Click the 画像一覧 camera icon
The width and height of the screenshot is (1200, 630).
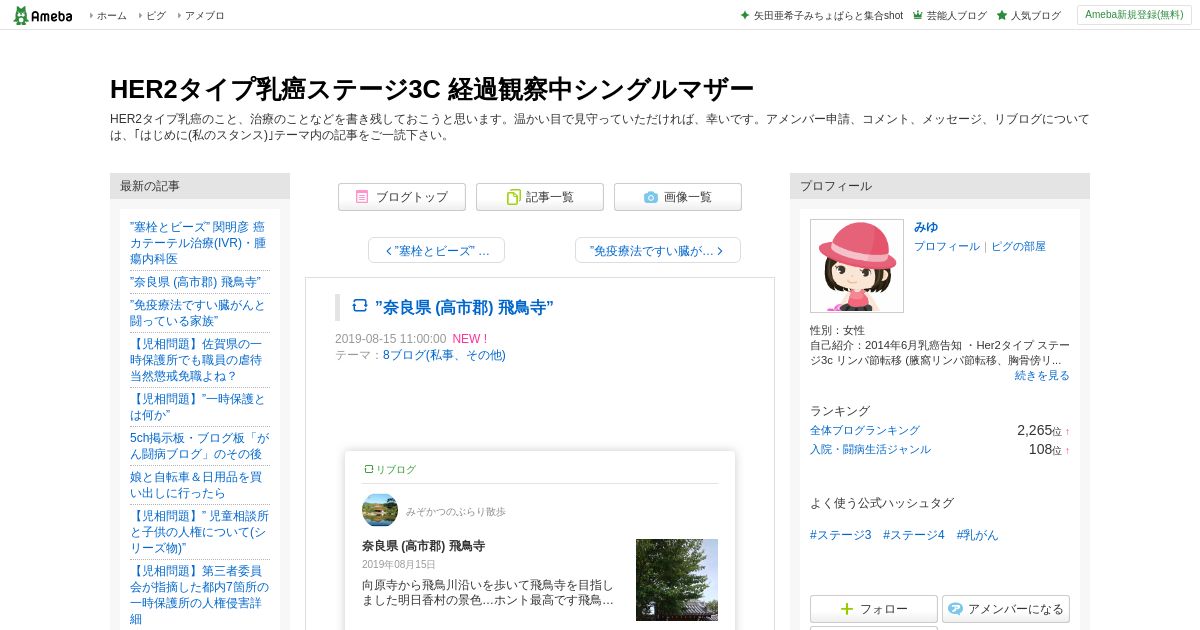click(x=651, y=197)
